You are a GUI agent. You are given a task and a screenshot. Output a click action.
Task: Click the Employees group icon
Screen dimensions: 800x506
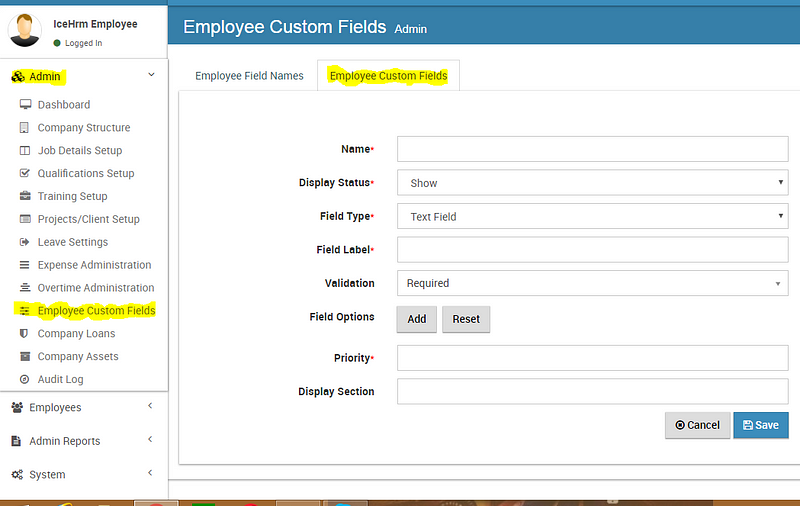coord(17,407)
